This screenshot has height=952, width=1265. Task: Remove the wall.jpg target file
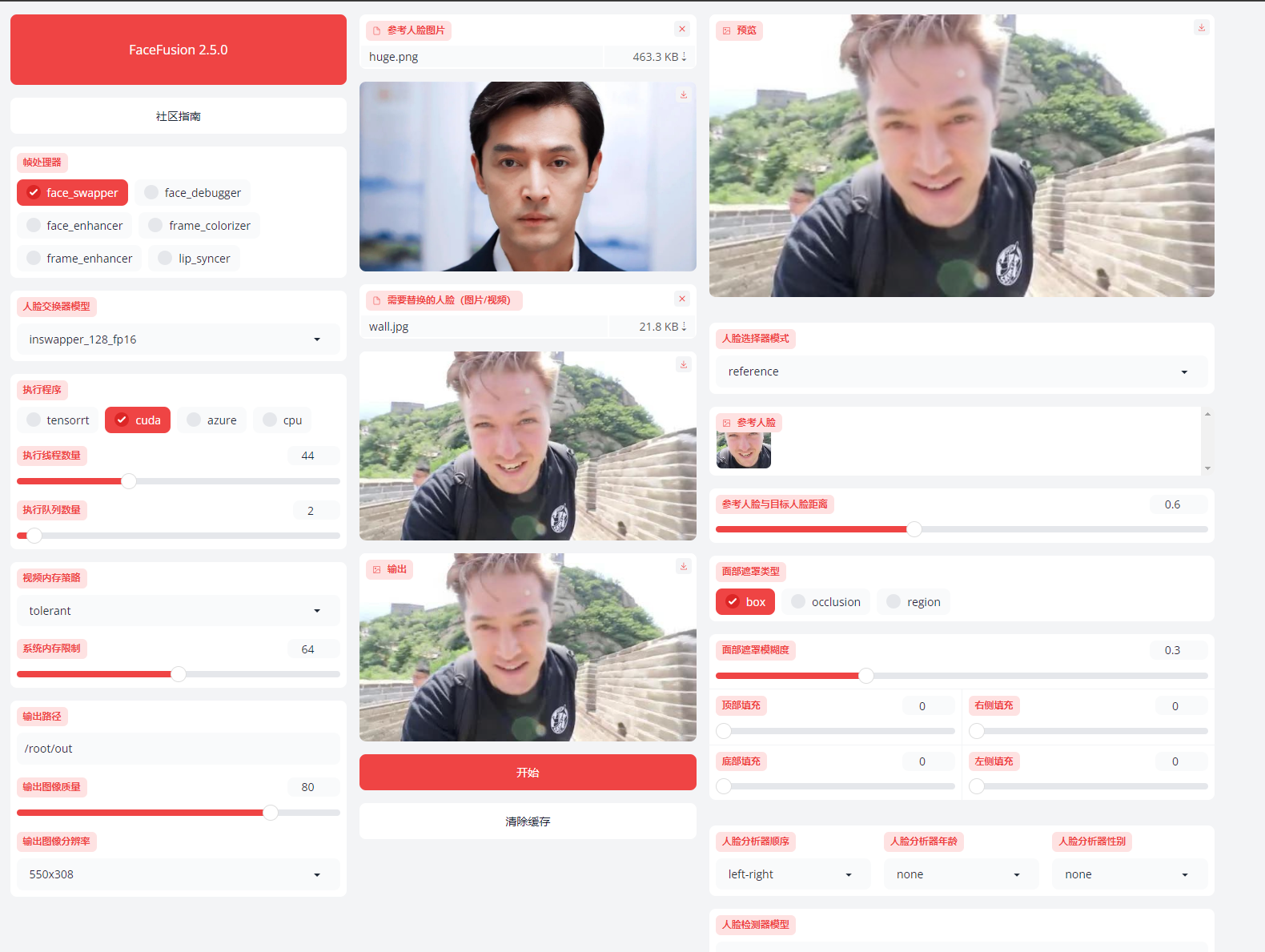(682, 299)
